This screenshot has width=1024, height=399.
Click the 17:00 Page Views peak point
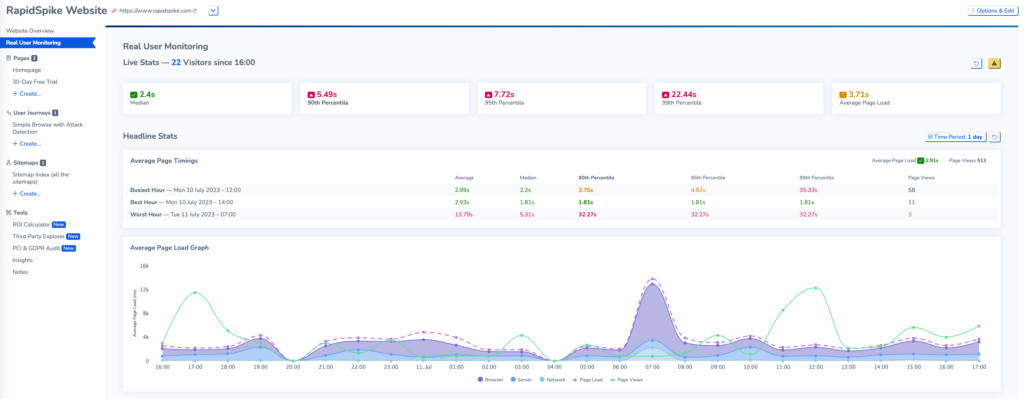(195, 293)
